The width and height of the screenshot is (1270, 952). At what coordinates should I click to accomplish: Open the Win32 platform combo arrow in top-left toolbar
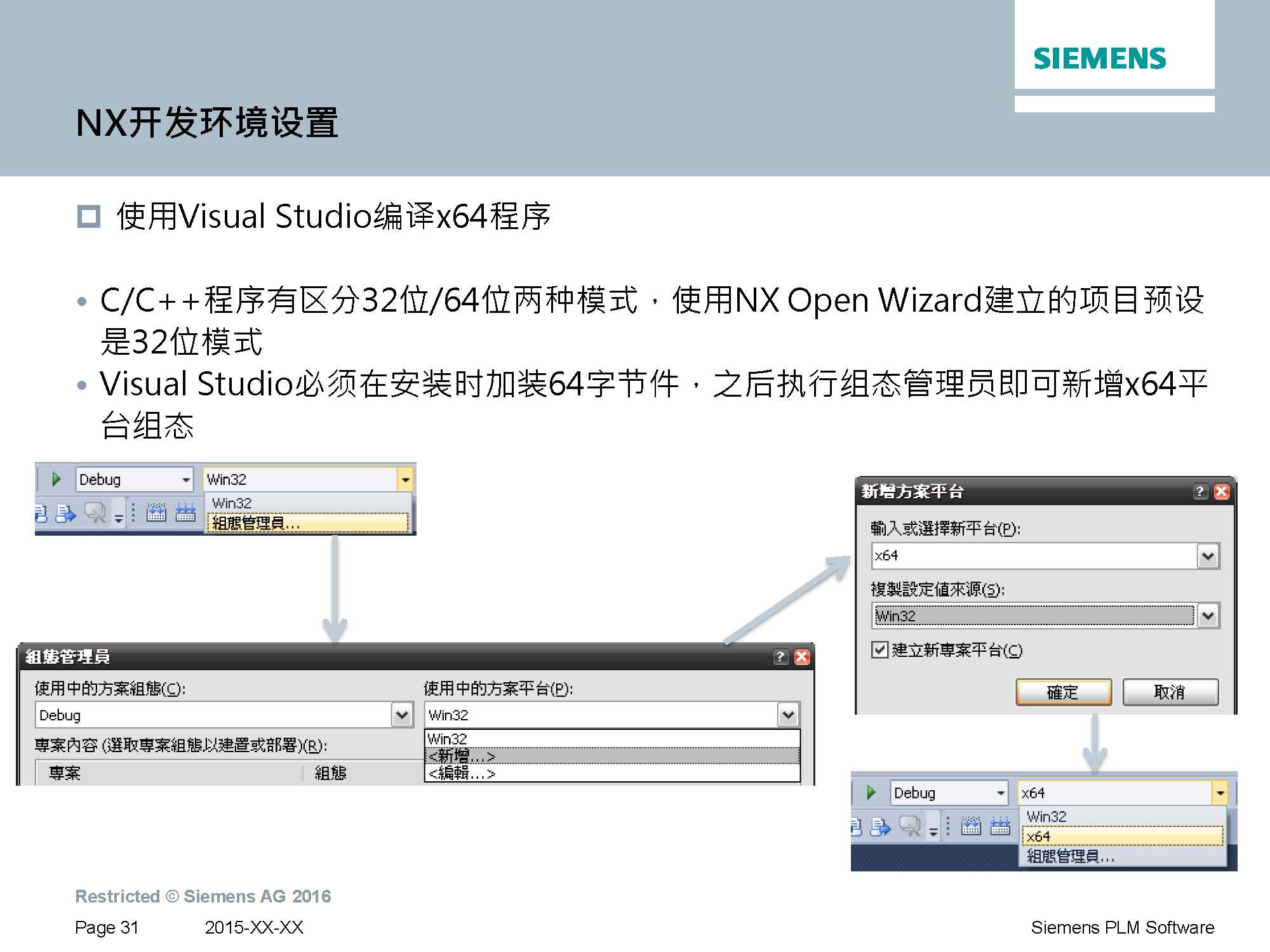[x=404, y=479]
